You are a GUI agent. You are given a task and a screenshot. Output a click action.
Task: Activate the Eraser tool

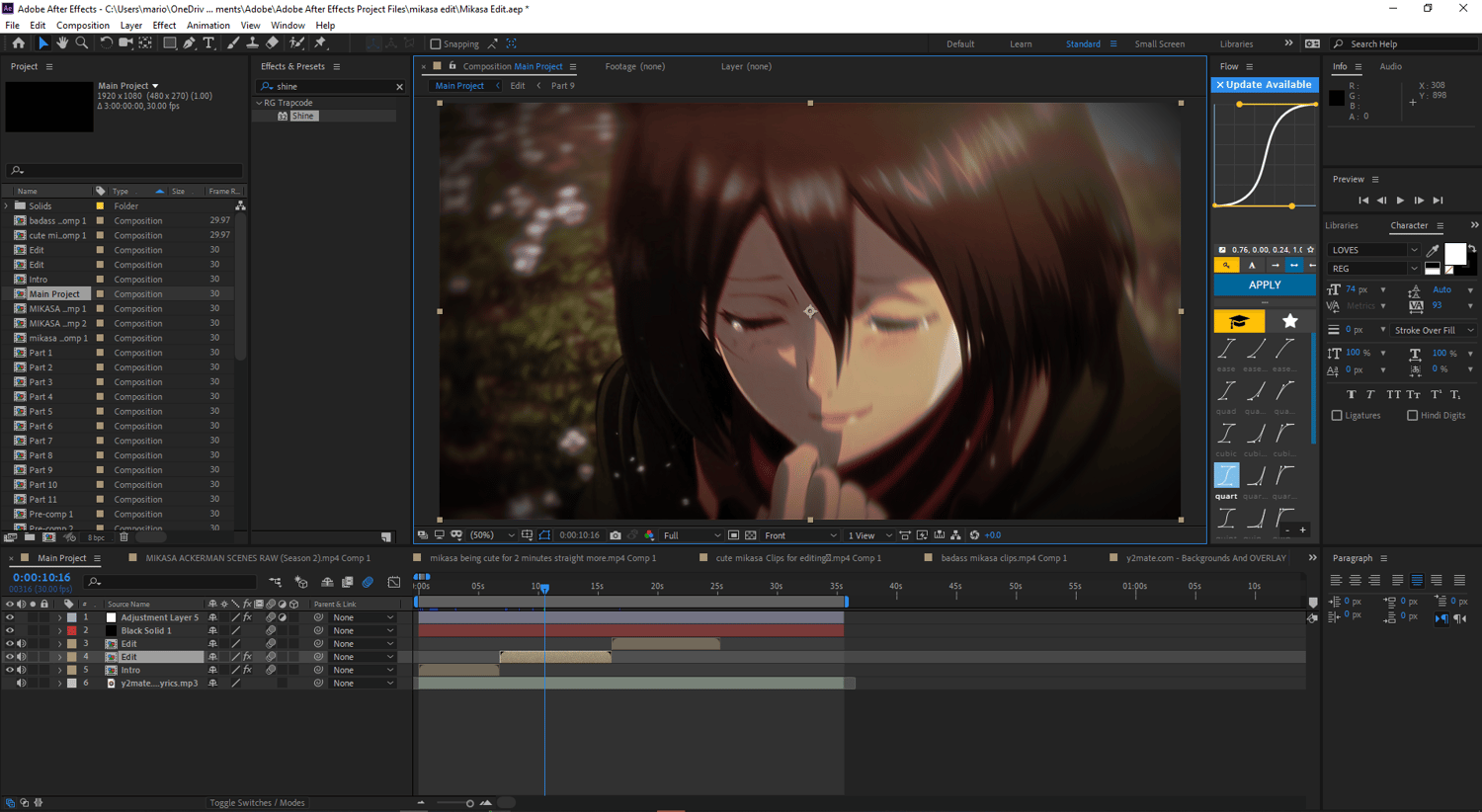273,43
